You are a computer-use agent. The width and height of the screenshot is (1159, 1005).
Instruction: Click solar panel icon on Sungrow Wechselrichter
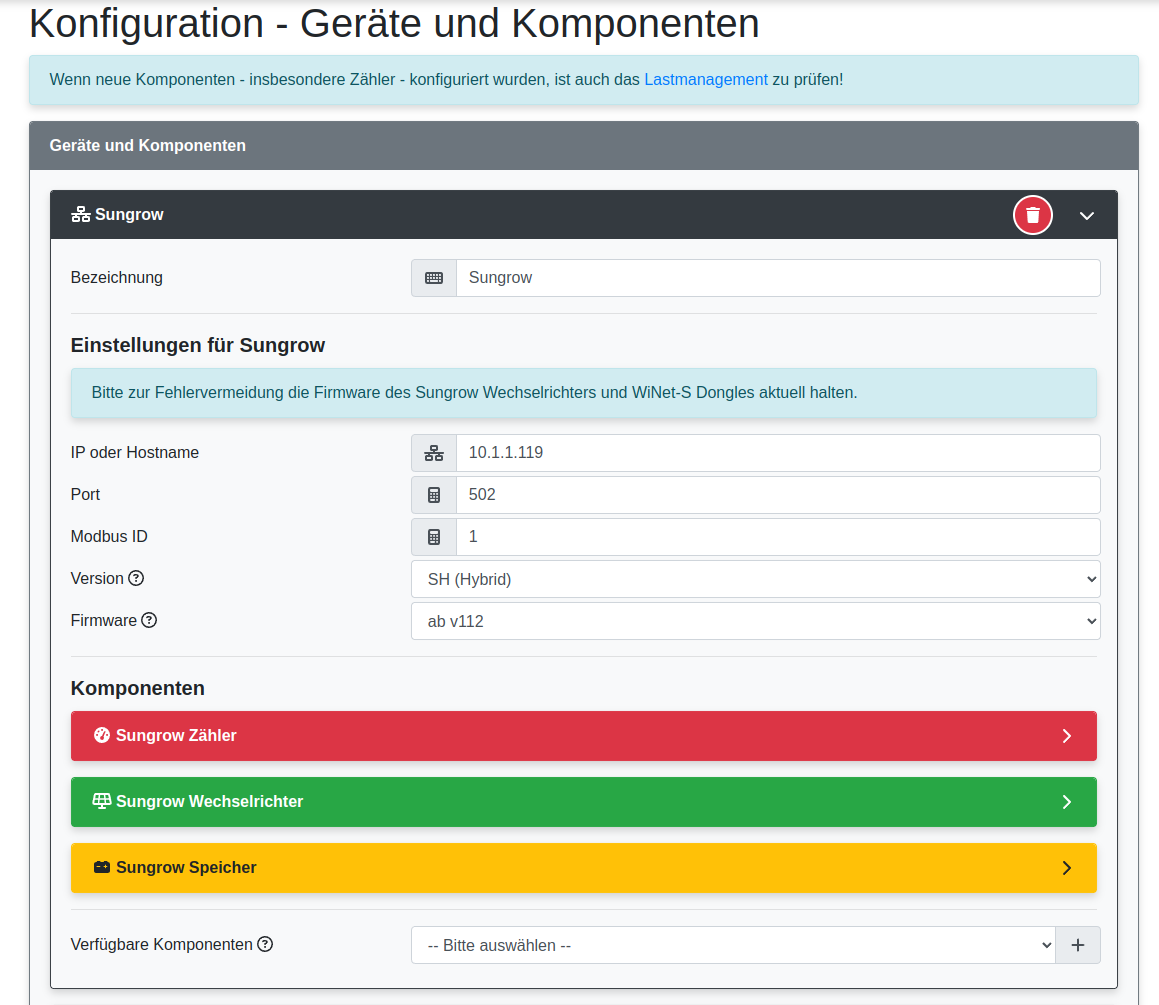102,801
